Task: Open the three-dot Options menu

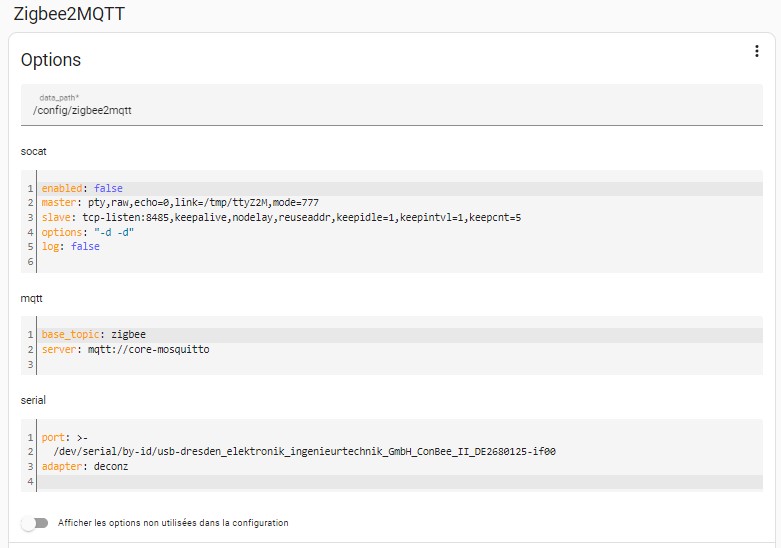Action: click(x=756, y=51)
